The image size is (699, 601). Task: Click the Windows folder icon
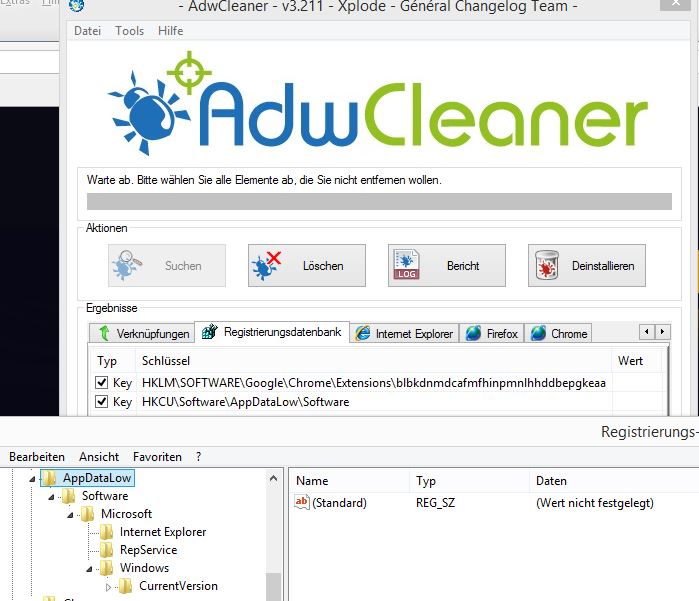tap(107, 568)
